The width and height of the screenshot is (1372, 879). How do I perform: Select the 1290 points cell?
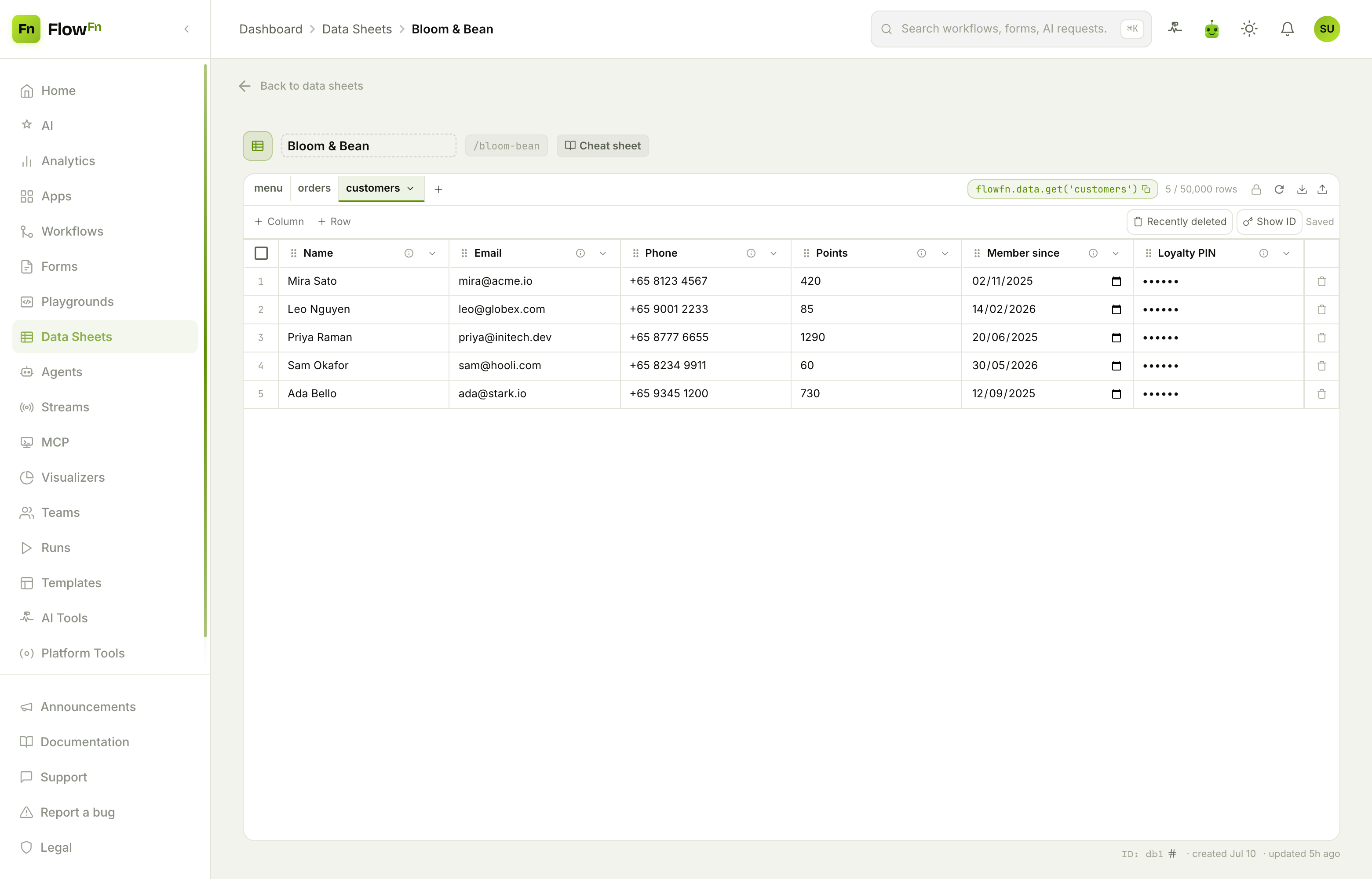pyautogui.click(x=876, y=338)
